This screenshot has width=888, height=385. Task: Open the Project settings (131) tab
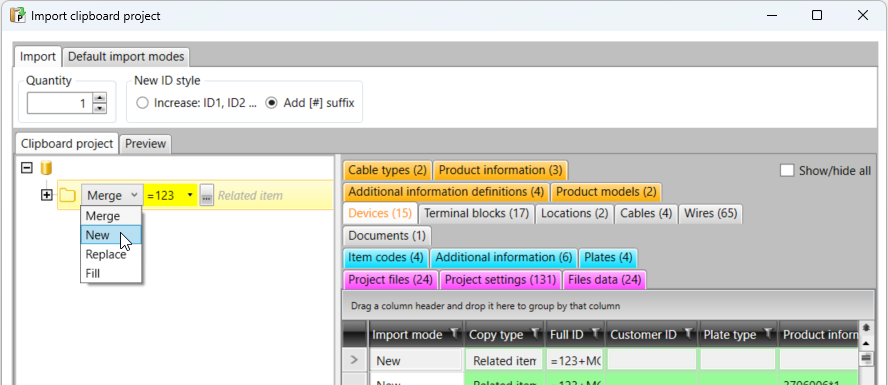pos(501,279)
